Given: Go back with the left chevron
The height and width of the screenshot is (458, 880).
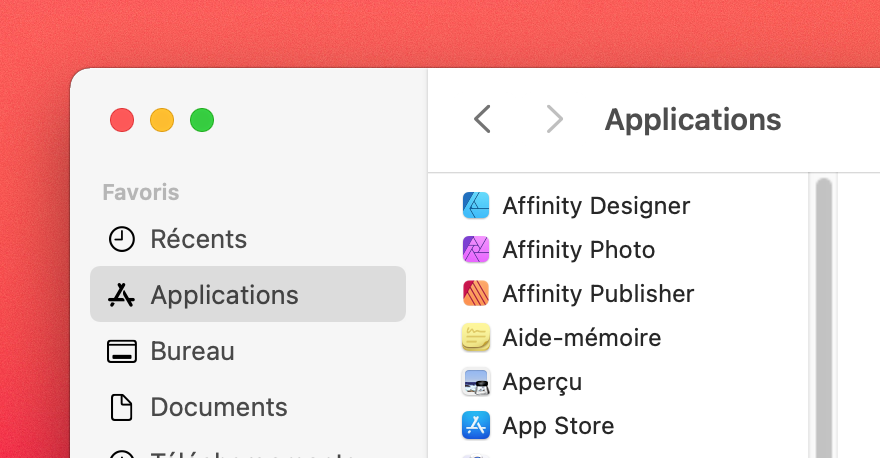Looking at the screenshot, I should point(482,120).
